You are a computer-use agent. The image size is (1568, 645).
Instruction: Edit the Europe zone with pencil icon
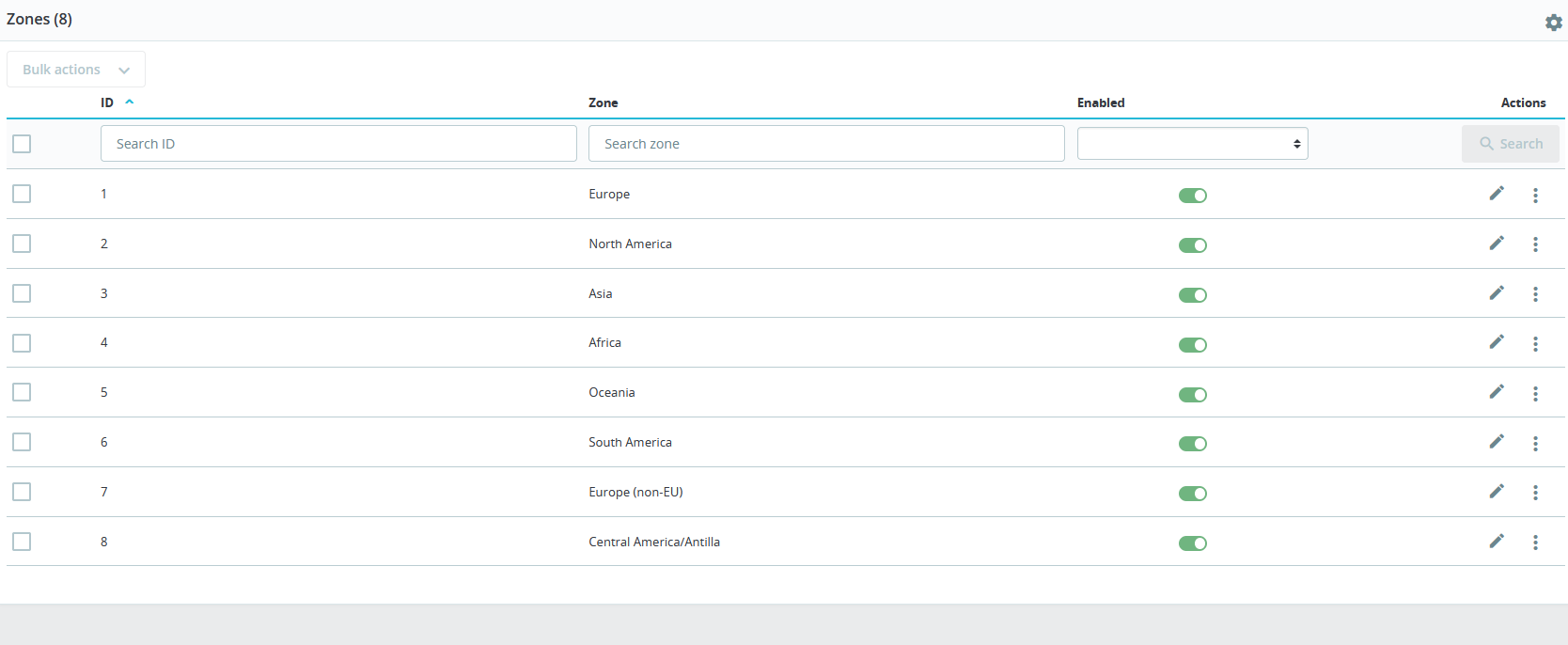pyautogui.click(x=1497, y=193)
